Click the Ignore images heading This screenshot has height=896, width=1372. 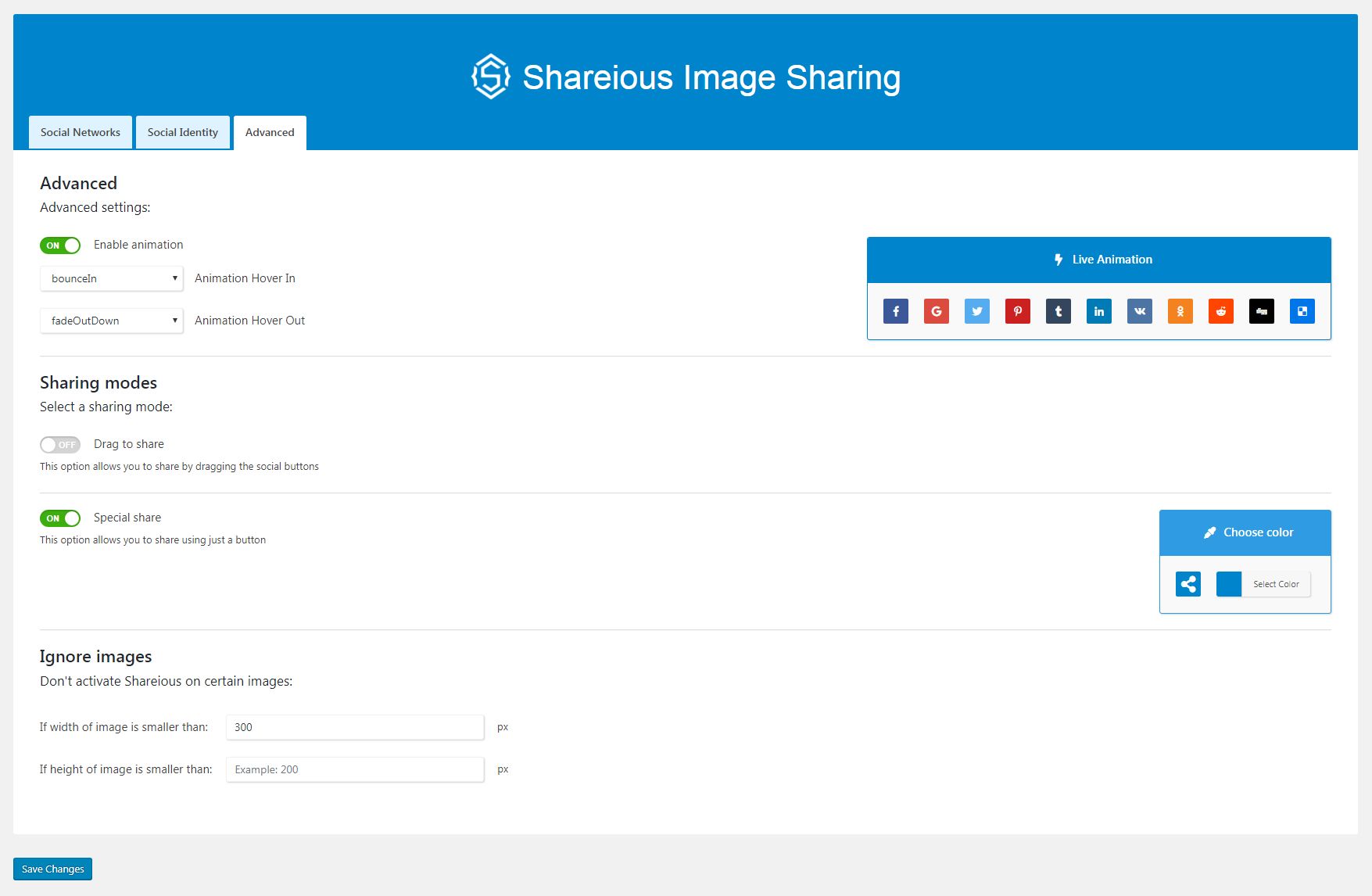(95, 657)
